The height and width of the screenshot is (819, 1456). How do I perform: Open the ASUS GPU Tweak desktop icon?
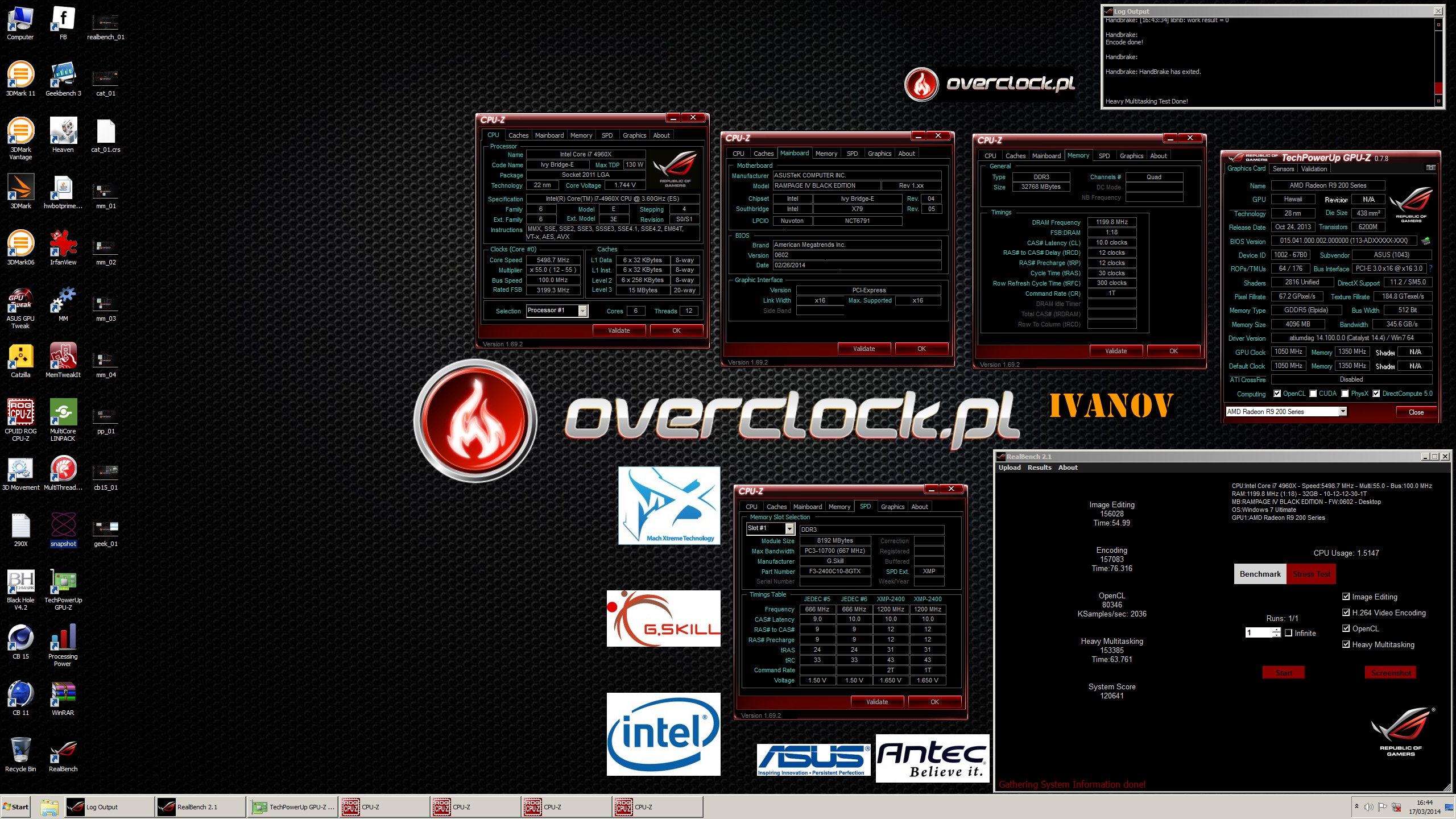tap(20, 307)
